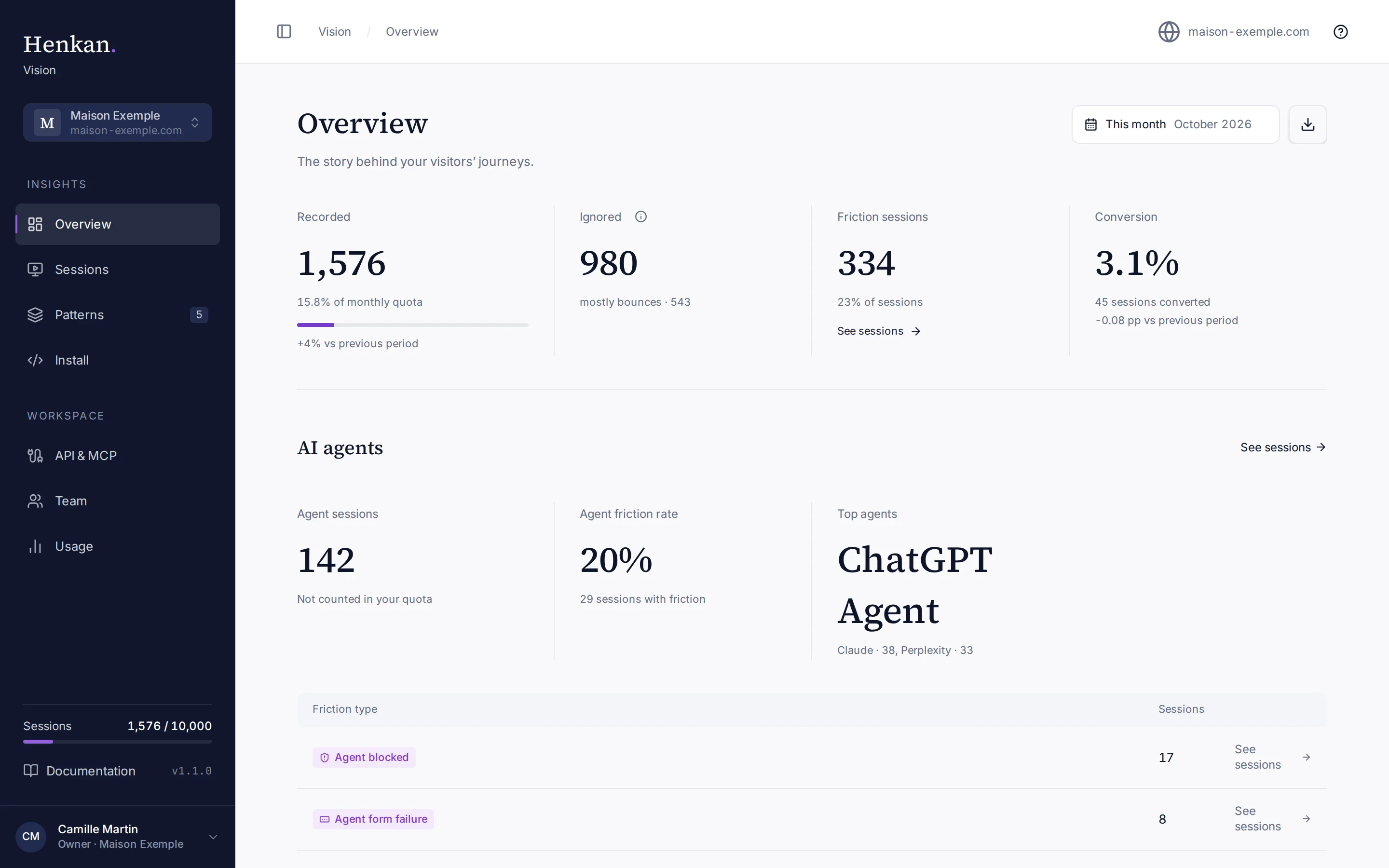The height and width of the screenshot is (868, 1389).
Task: Click the API & MCP icon
Action: point(36,455)
